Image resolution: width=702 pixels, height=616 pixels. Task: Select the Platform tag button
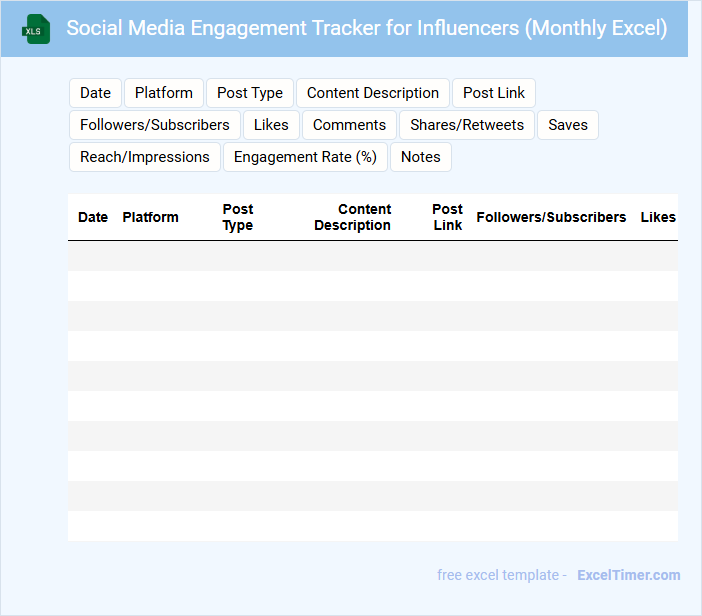tap(164, 93)
